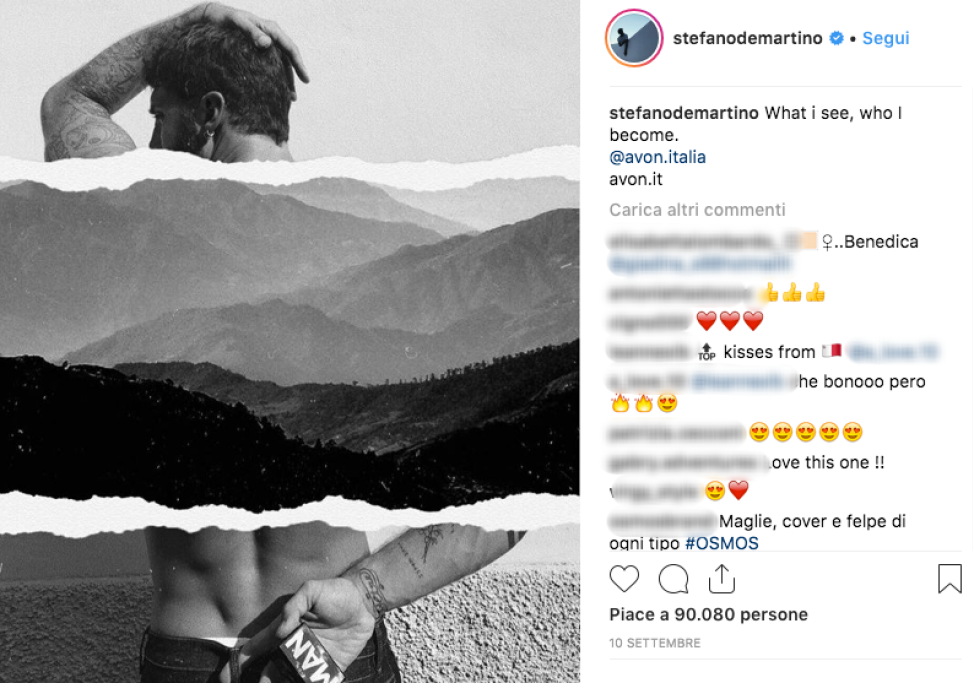Click stefanodemartino name in caption

click(684, 113)
